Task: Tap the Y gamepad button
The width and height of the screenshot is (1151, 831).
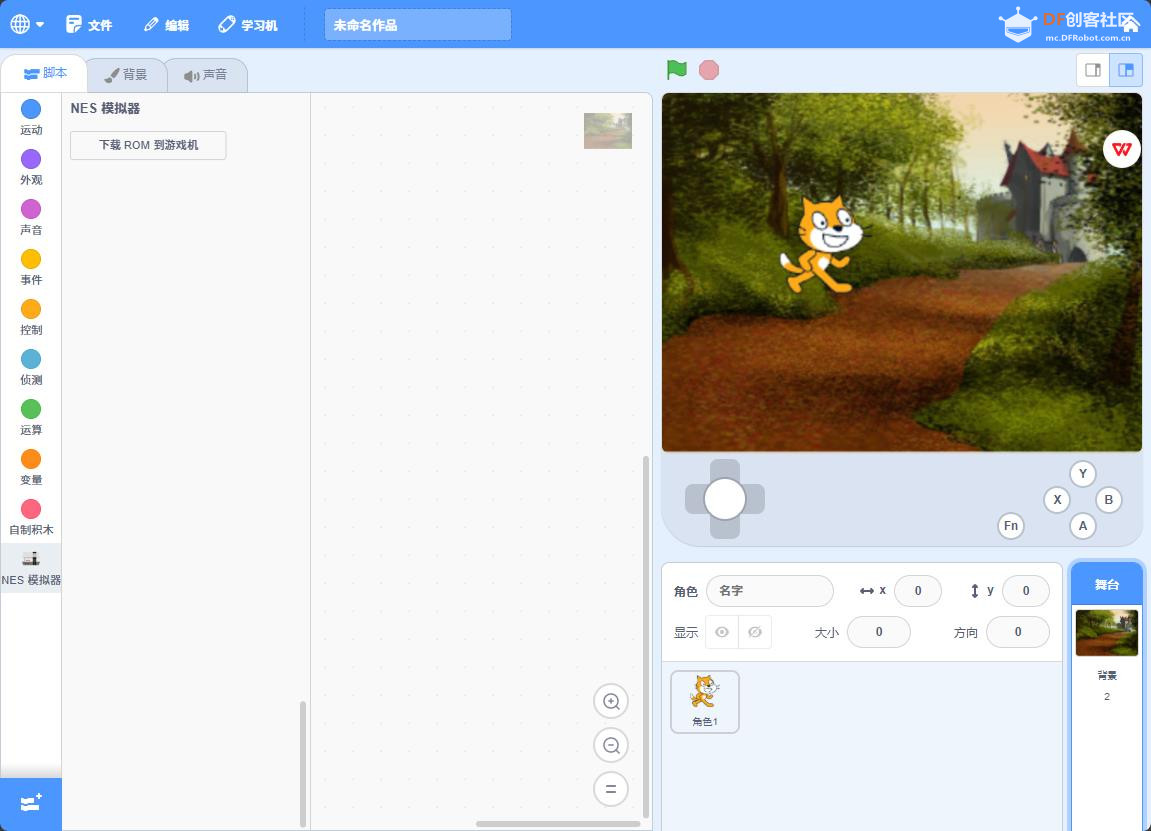Action: pyautogui.click(x=1083, y=473)
